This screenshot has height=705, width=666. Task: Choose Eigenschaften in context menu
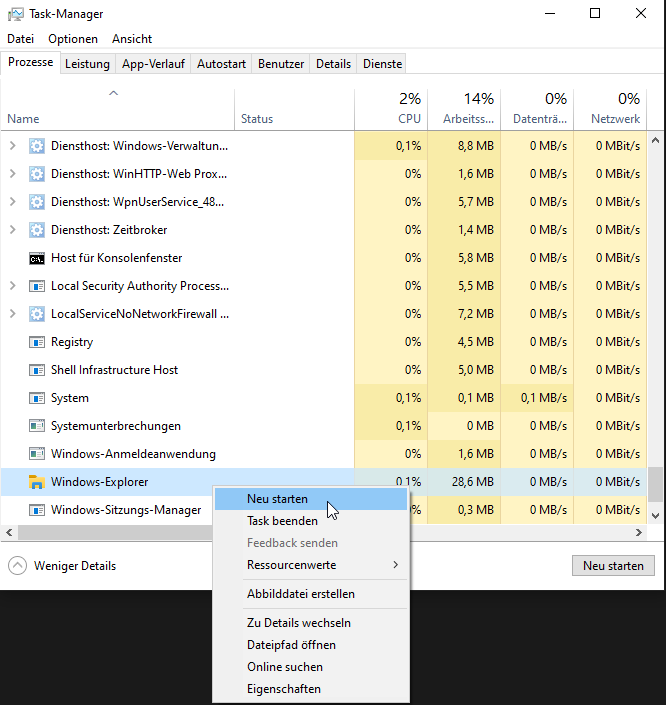pos(311,689)
